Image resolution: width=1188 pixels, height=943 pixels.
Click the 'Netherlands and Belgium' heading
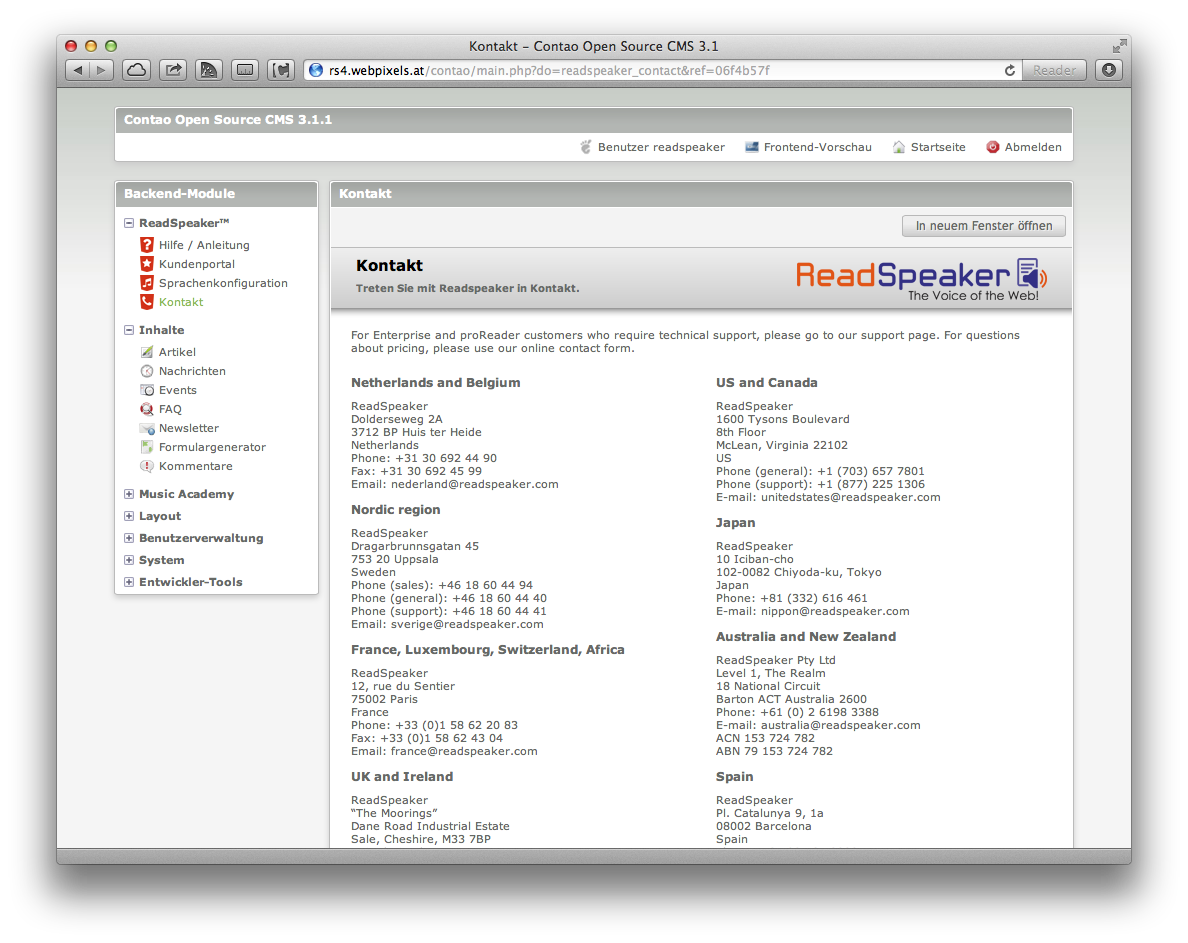(436, 383)
